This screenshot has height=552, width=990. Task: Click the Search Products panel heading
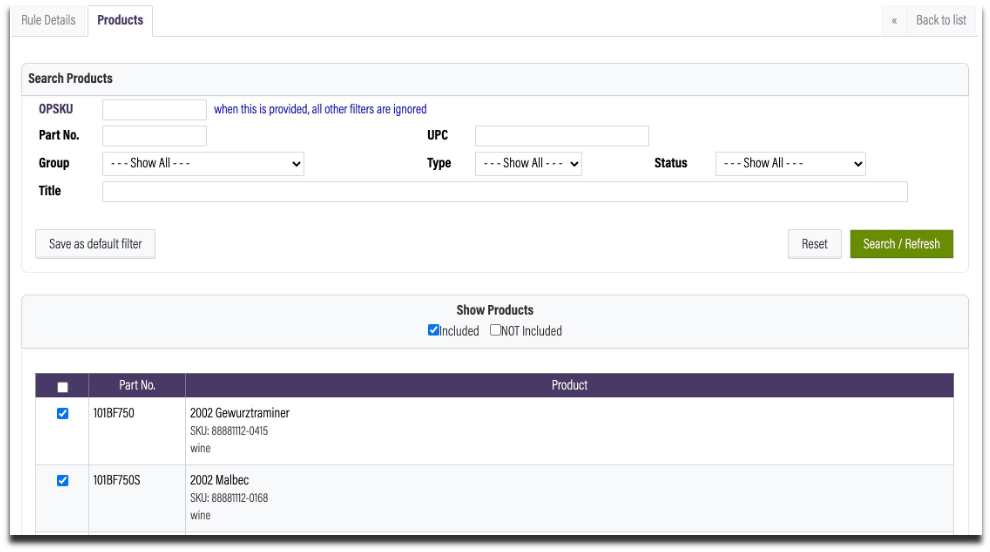click(70, 78)
